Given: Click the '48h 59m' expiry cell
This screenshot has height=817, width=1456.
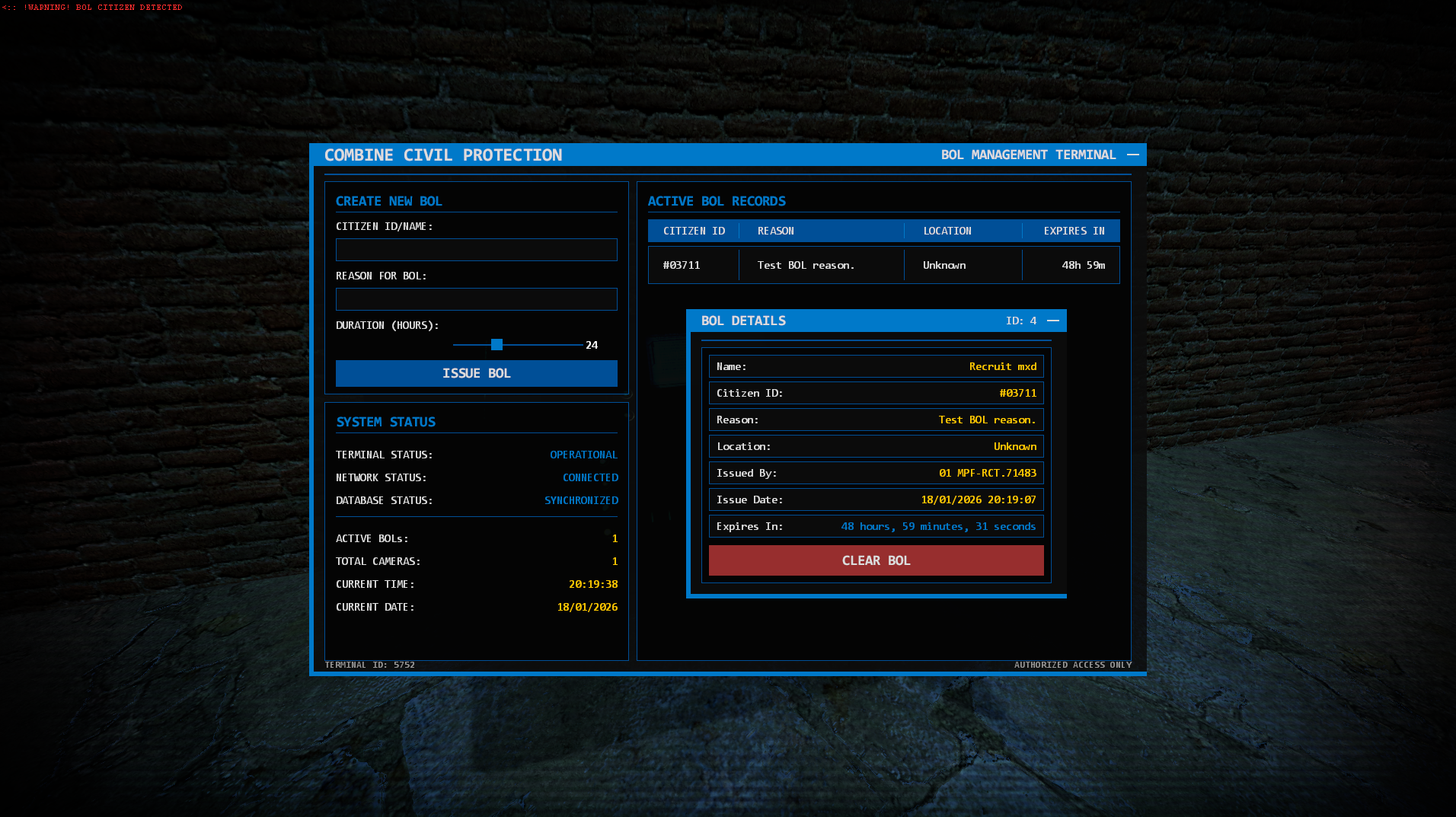Looking at the screenshot, I should 1084,265.
